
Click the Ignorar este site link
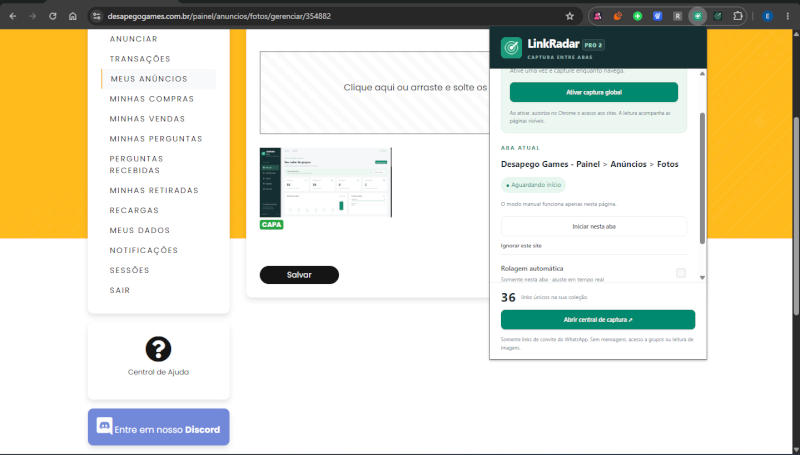(521, 246)
